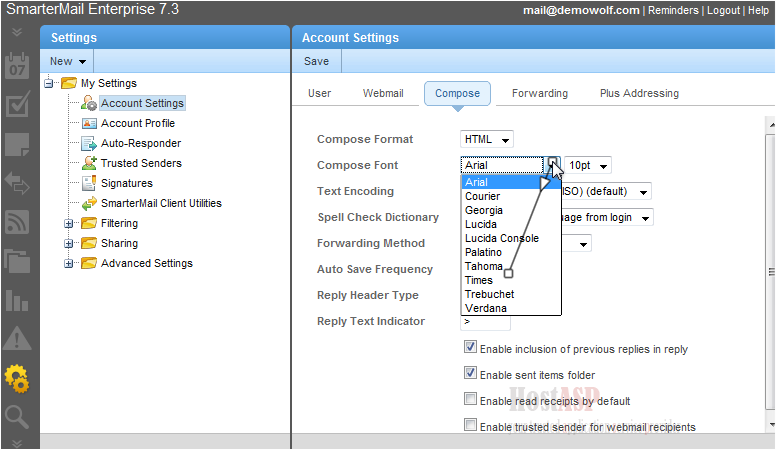The height and width of the screenshot is (450, 776).
Task: Click the Compose Font Arial combo box
Action: tap(510, 165)
